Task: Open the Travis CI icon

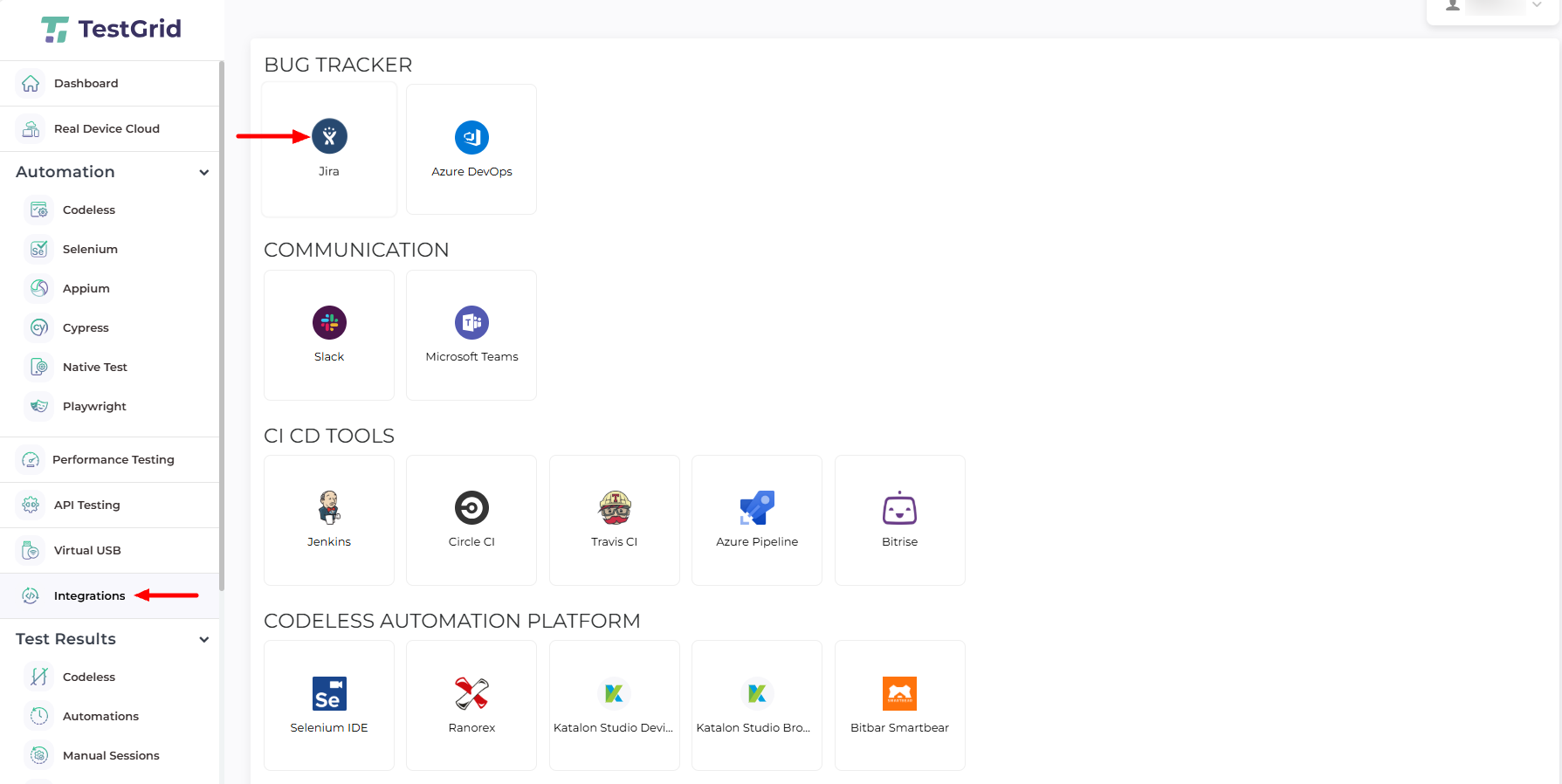Action: pyautogui.click(x=615, y=507)
